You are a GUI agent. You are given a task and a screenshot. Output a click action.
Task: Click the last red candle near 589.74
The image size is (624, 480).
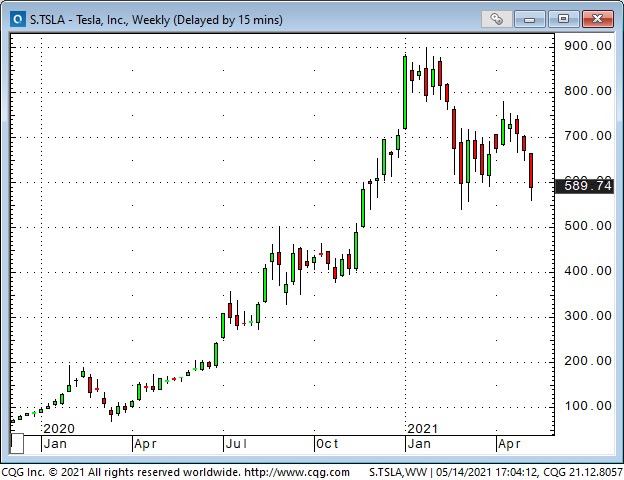pyautogui.click(x=531, y=170)
